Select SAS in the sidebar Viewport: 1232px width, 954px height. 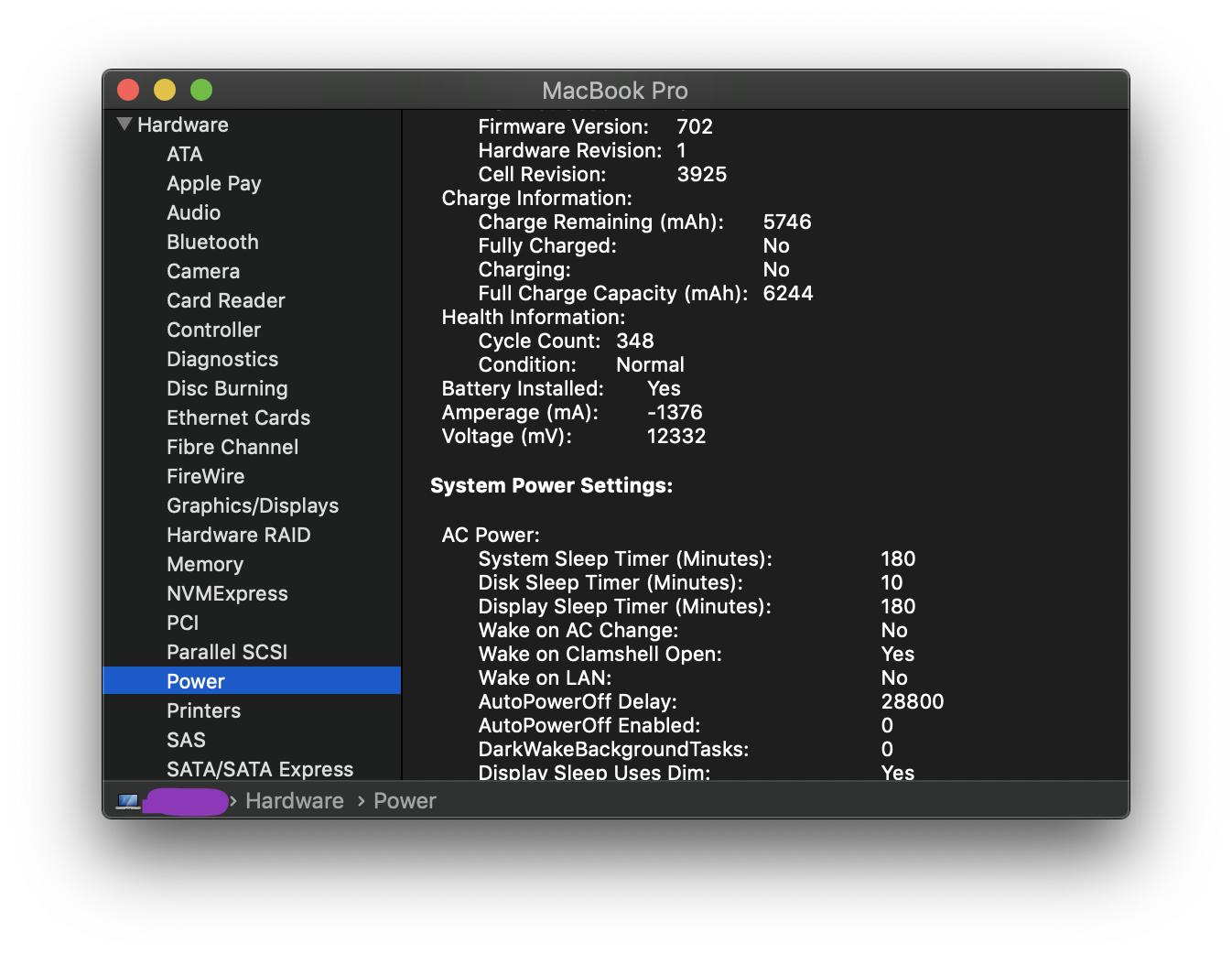(186, 740)
